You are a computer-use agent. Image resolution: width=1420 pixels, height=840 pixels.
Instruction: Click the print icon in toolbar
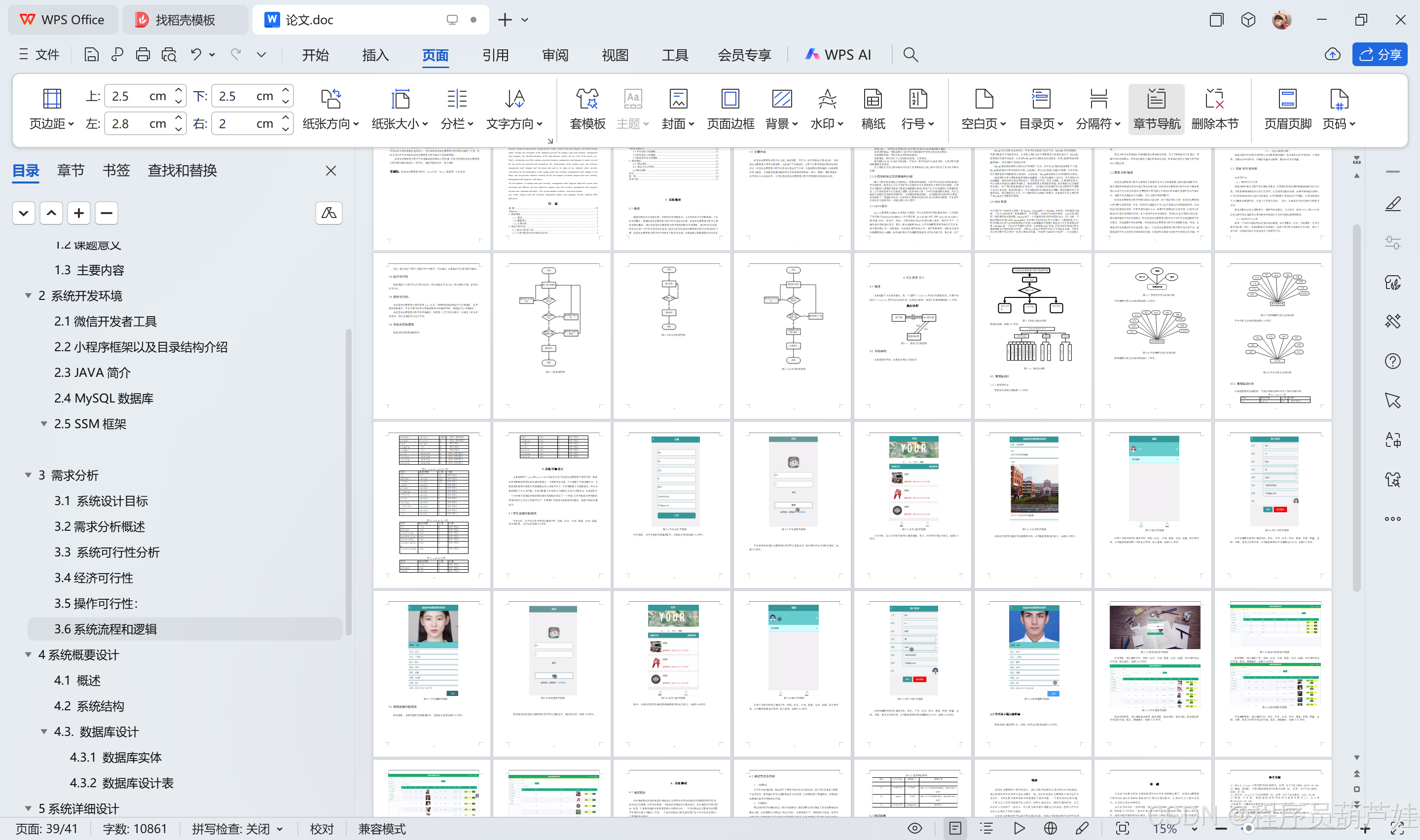143,55
